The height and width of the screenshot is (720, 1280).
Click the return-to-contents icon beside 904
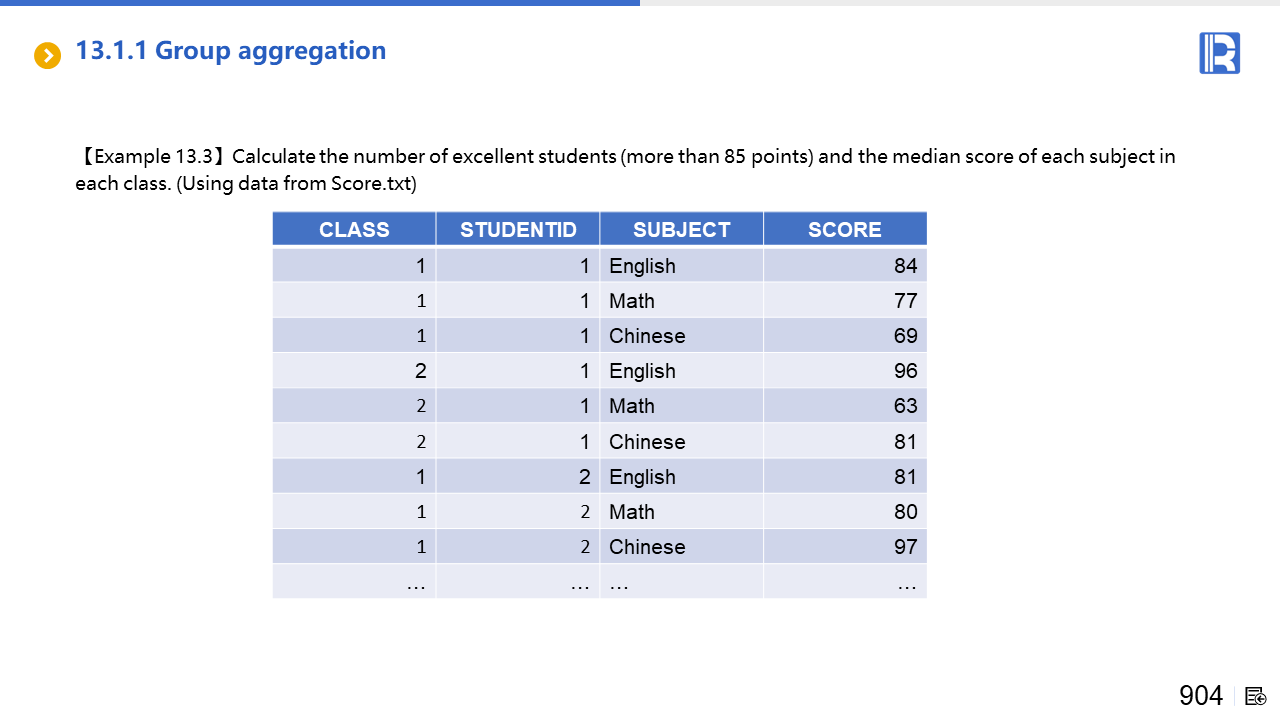point(1256,696)
